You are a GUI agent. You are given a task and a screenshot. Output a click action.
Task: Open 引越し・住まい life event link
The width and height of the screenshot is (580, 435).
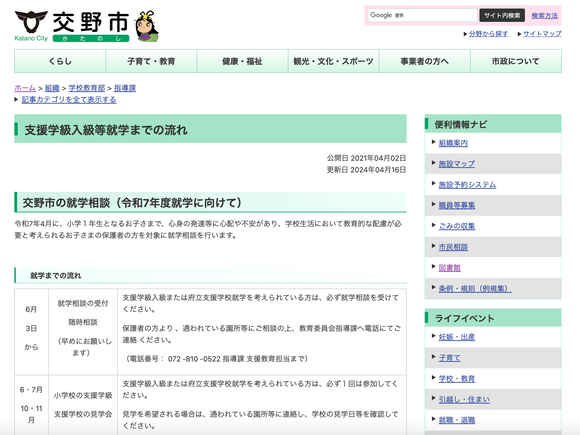pyautogui.click(x=464, y=399)
